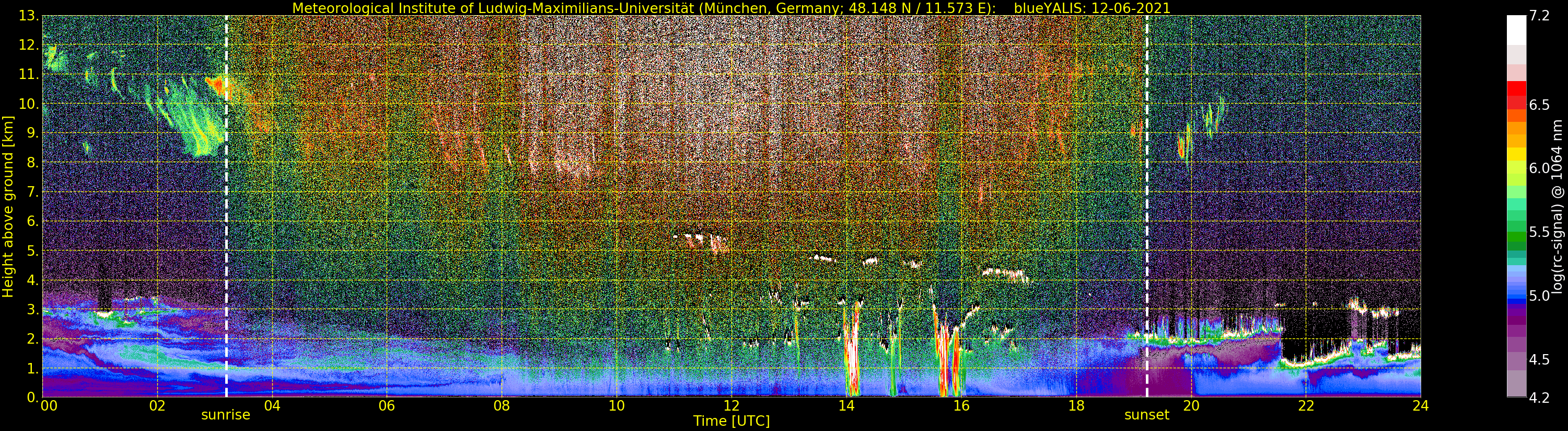The height and width of the screenshot is (431, 1568).
Task: Click the "sunset" label below the axis
Action: pos(1147,415)
